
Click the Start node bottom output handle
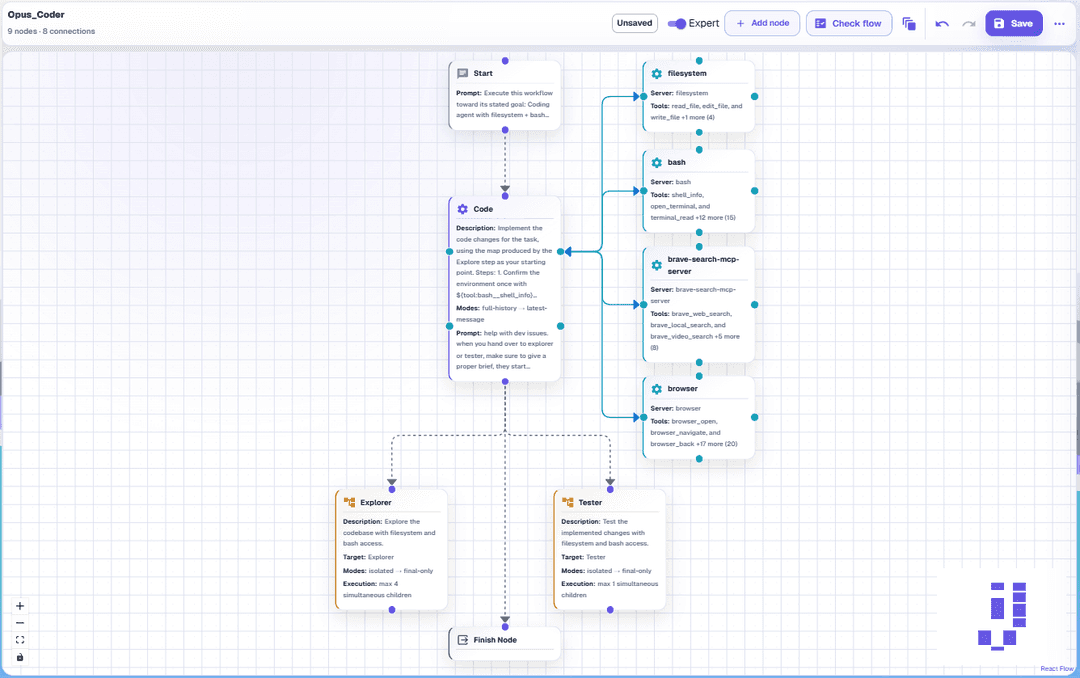pyautogui.click(x=505, y=130)
